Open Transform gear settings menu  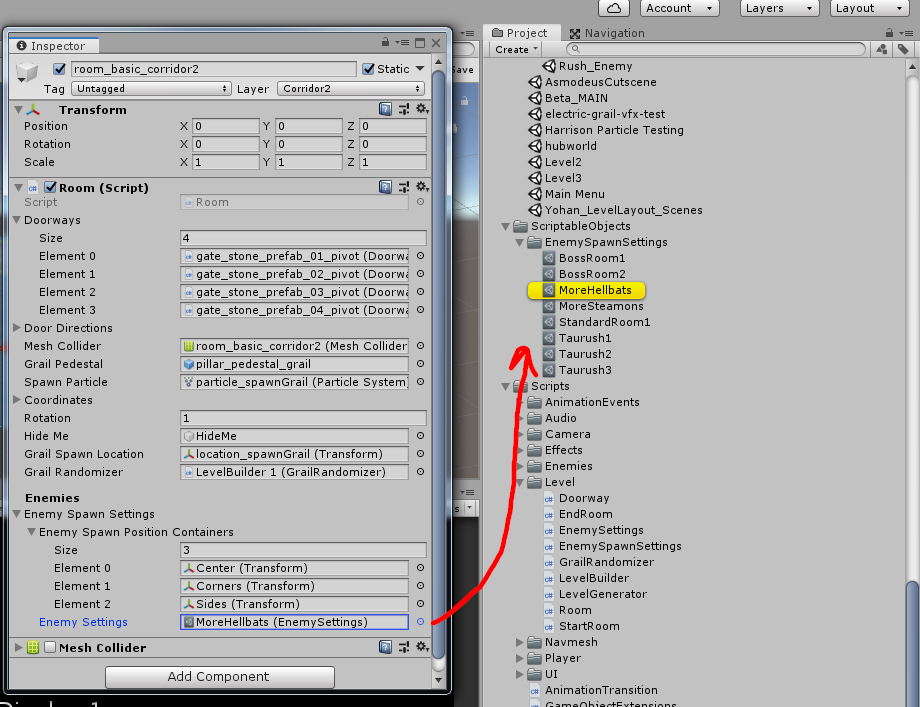422,109
